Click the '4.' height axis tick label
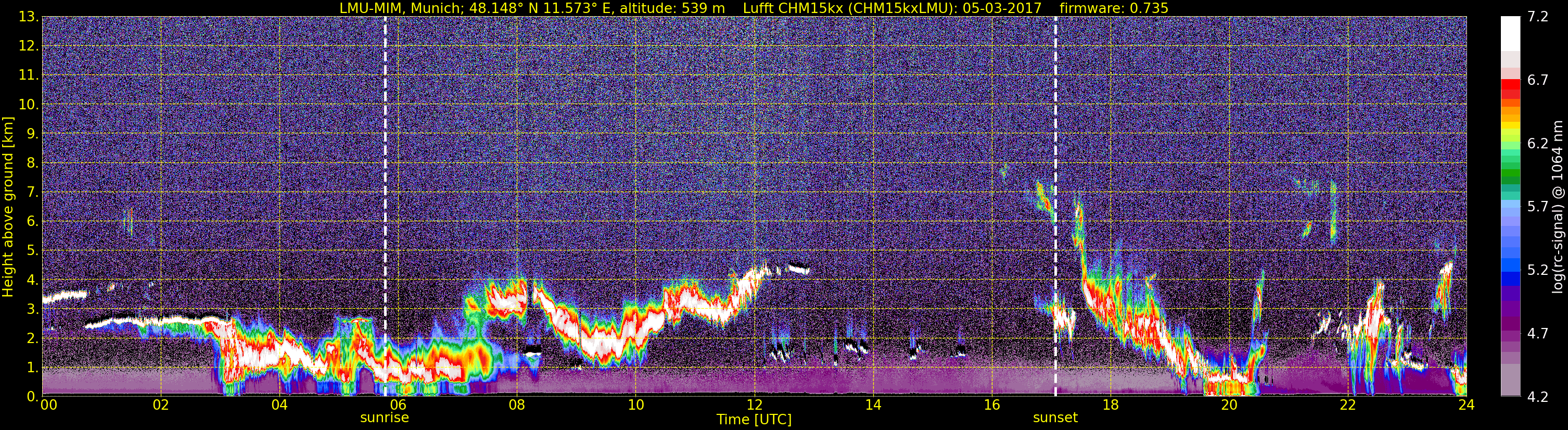1568x430 pixels. 33,280
